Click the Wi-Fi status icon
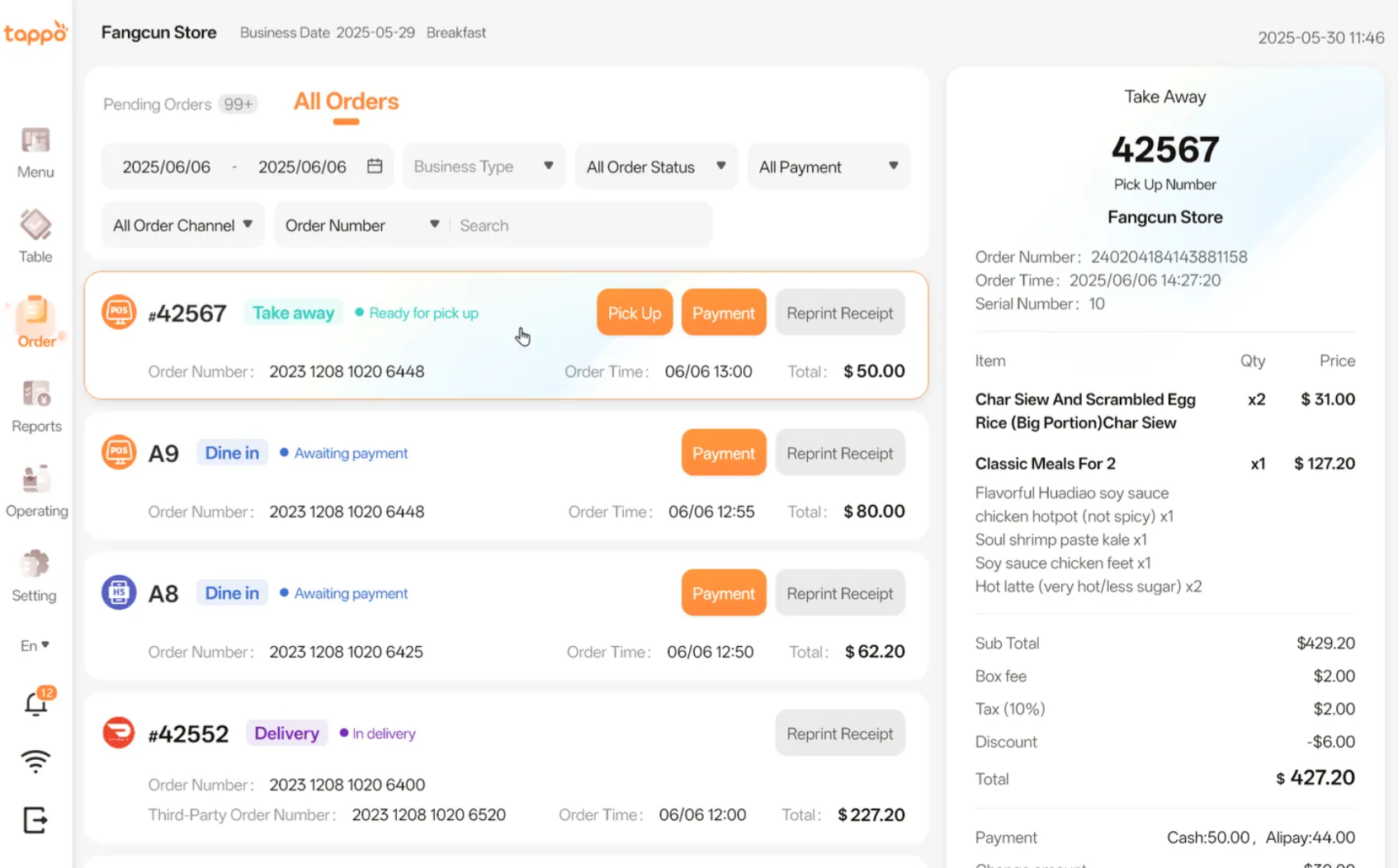Image resolution: width=1398 pixels, height=868 pixels. click(35, 762)
